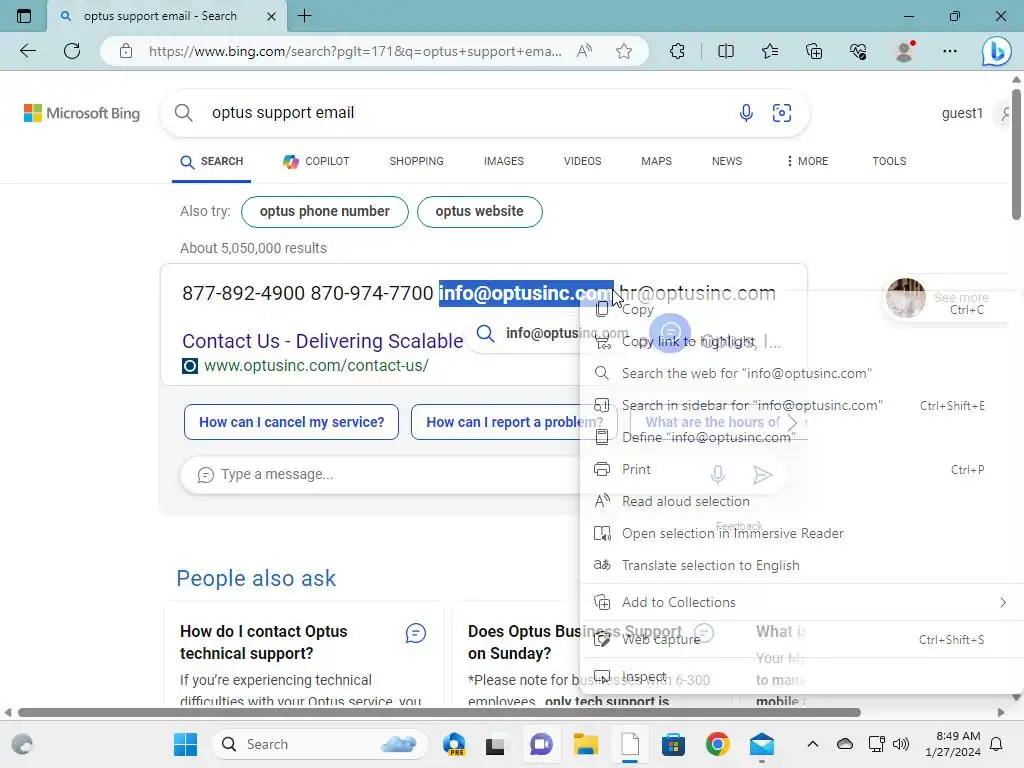Open a new browser tab
The height and width of the screenshot is (768, 1024).
304,16
